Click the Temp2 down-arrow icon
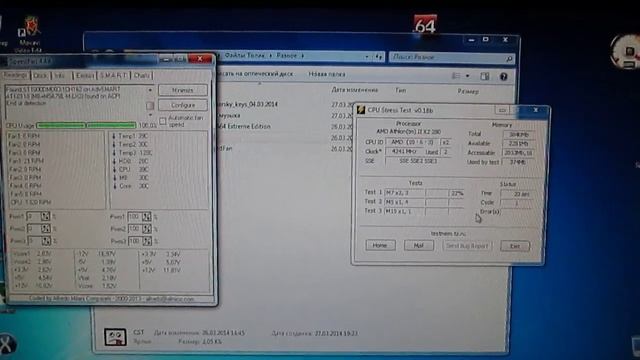640x360 pixels. click(x=114, y=144)
